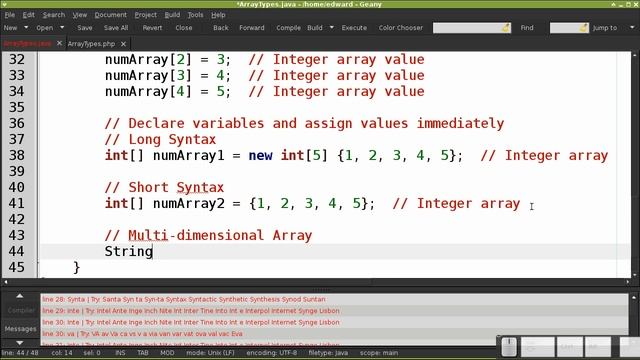Click the editor vertical scrollbar up arrow
This screenshot has width=640, height=360.
tap(635, 55)
